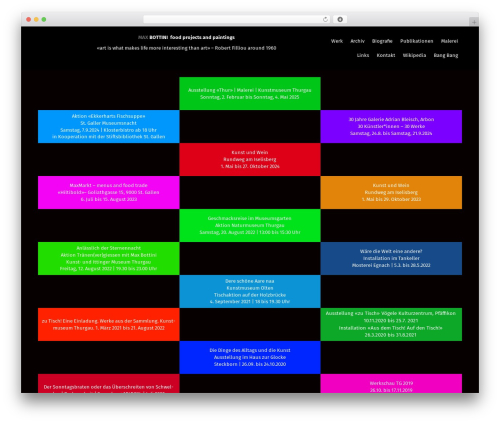
Task: Open the Der Sonntagsbraten dark red tile
Action: click(109, 383)
